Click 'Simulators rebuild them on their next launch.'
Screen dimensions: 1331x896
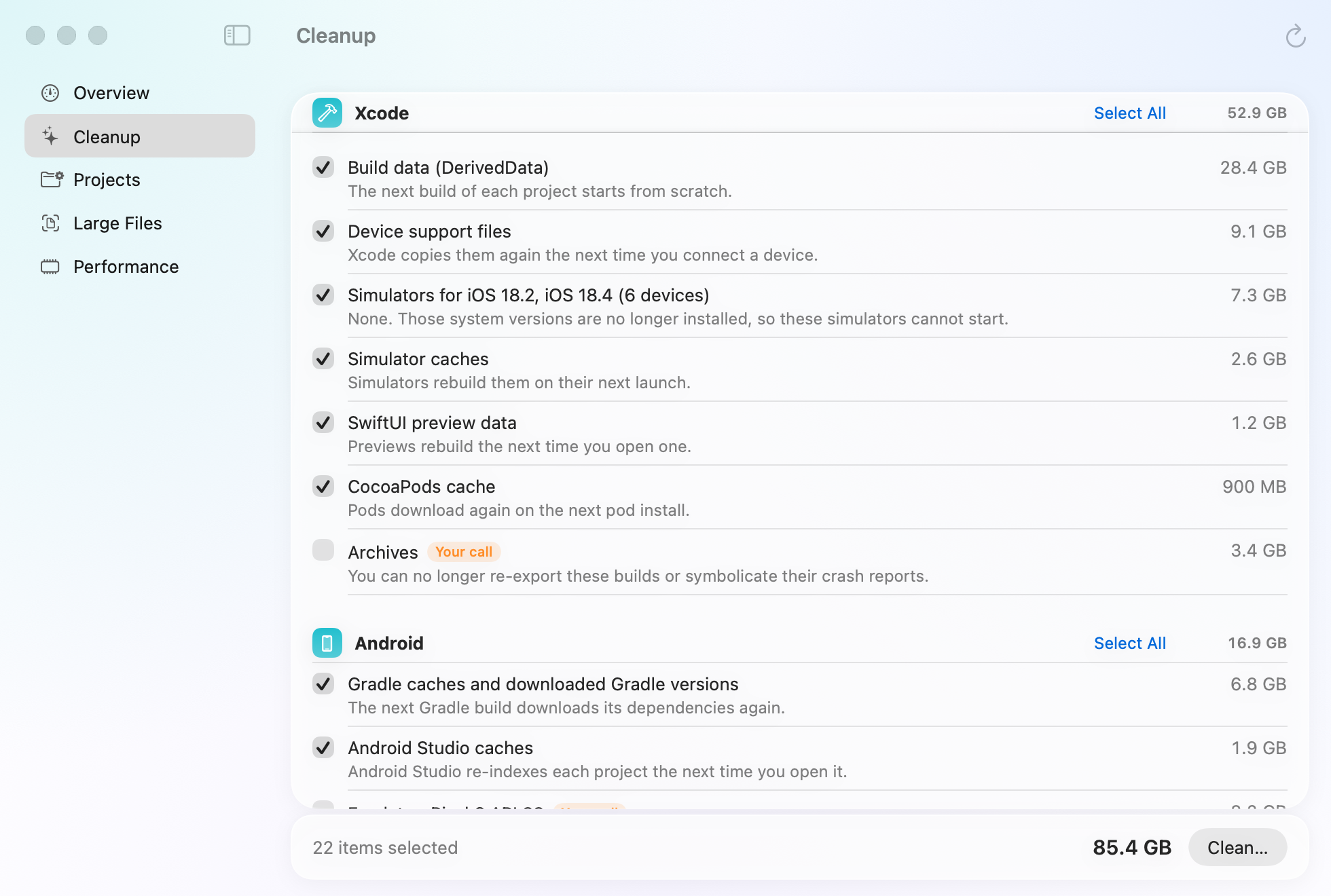coord(519,383)
